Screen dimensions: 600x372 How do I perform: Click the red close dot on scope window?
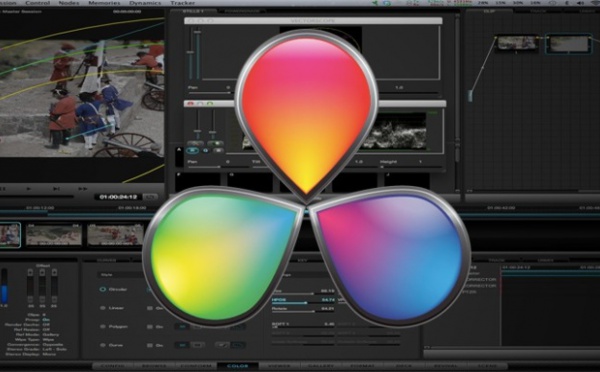(x=191, y=103)
